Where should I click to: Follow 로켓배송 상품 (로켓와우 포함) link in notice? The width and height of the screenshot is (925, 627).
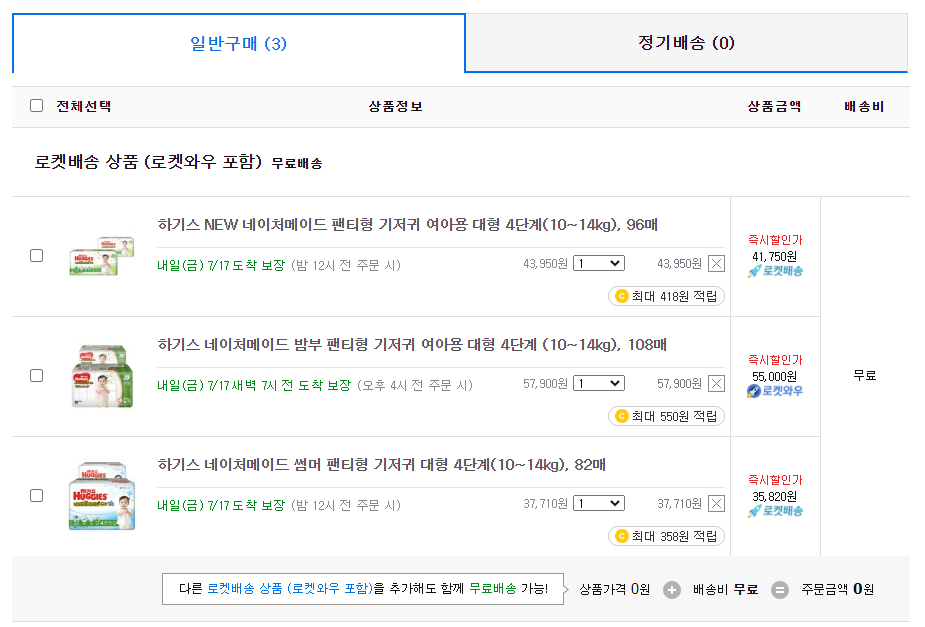[290, 589]
